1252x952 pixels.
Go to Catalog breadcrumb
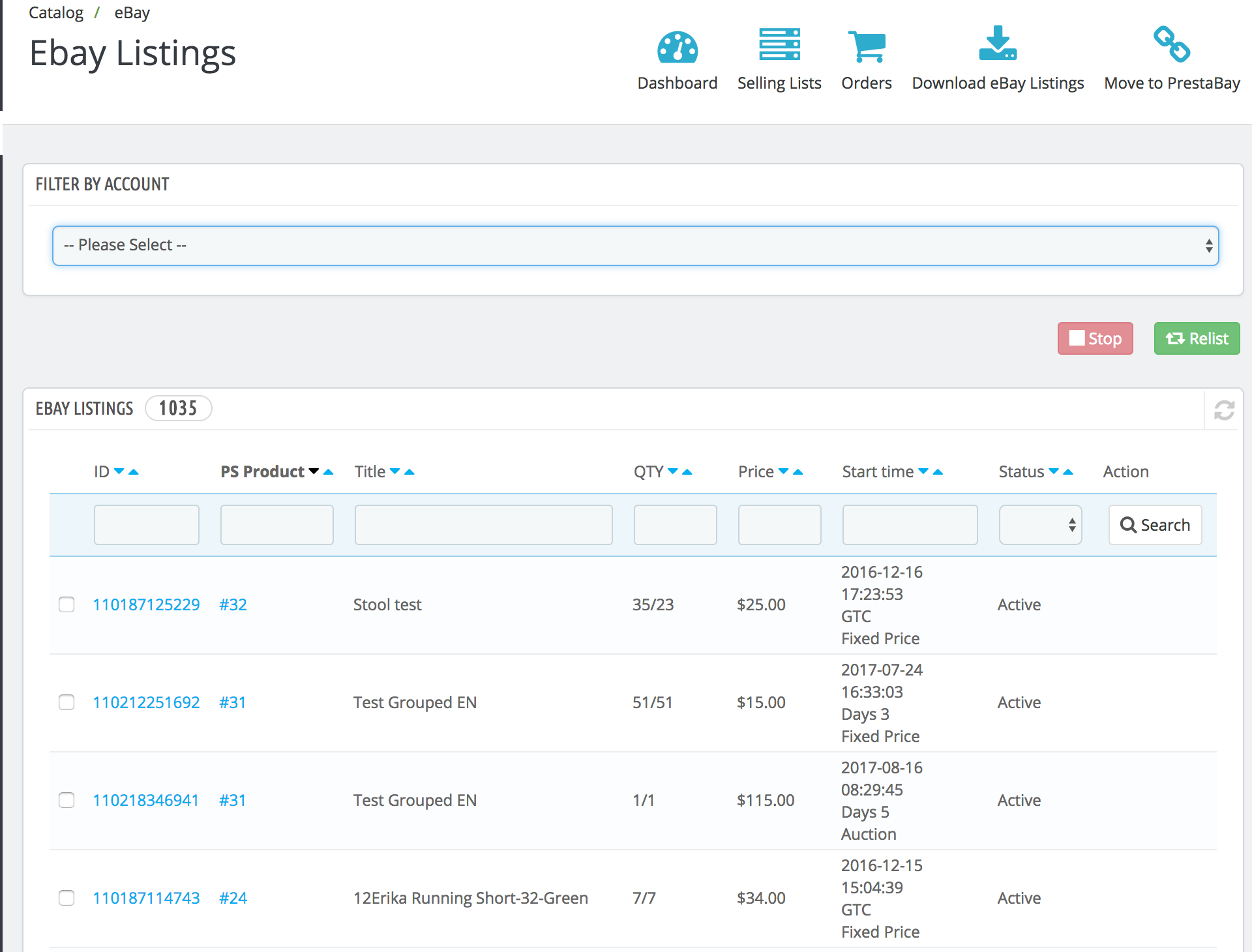click(x=56, y=13)
